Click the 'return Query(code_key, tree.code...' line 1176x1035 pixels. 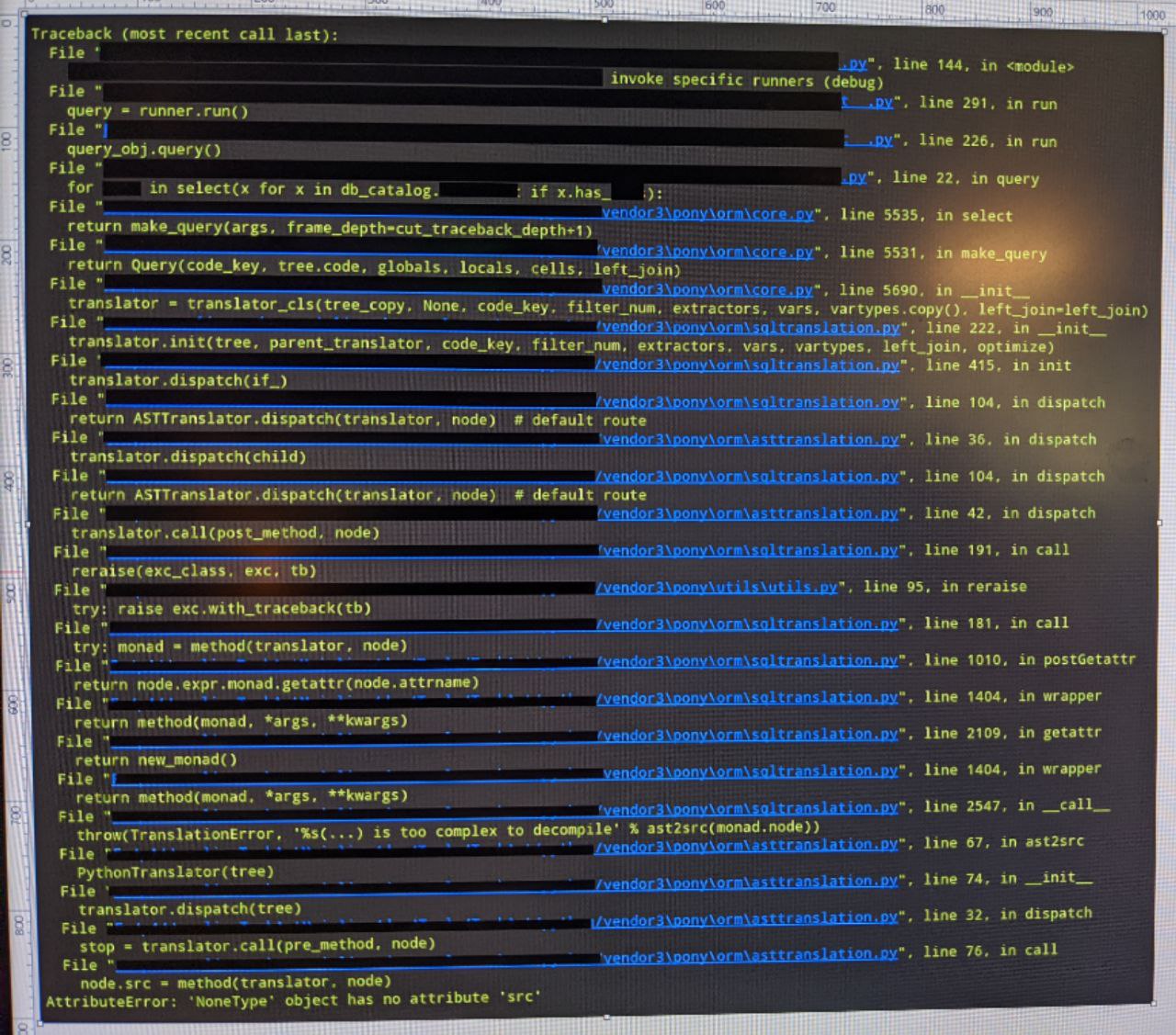374,266
